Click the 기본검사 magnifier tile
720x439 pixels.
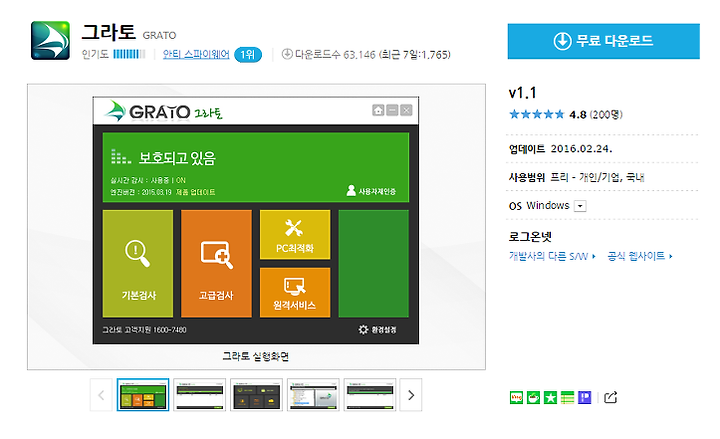[138, 264]
